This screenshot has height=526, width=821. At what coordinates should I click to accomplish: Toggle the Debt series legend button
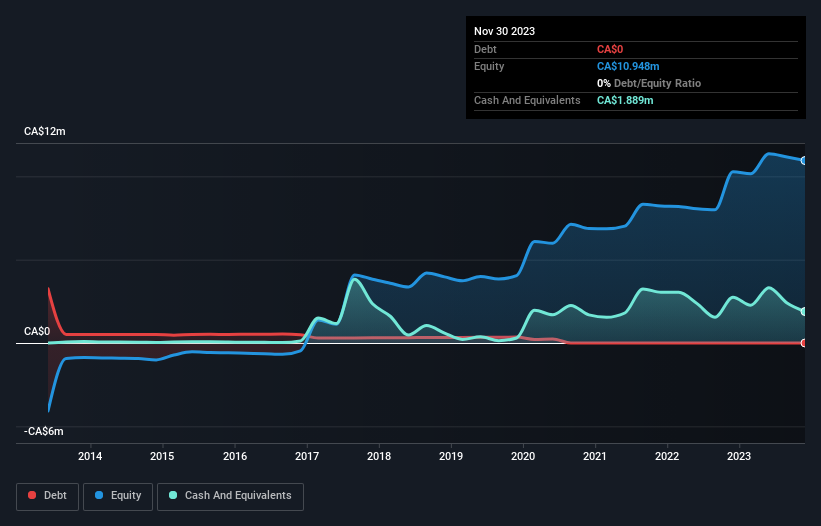[x=48, y=496]
